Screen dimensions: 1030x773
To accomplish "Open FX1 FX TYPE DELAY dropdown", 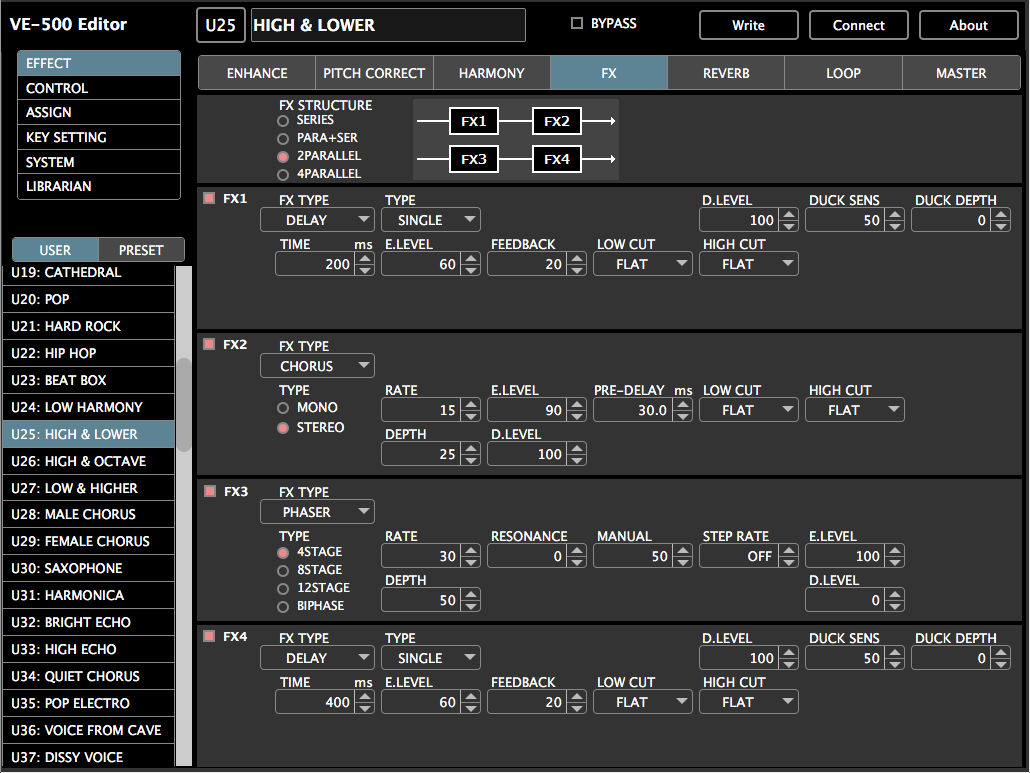I will 317,219.
